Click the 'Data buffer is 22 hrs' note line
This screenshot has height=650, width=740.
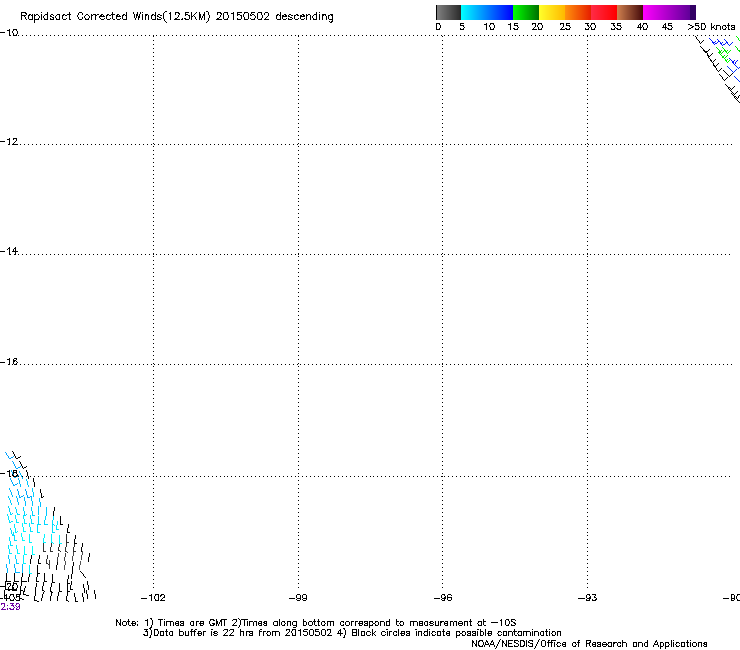[x=352, y=633]
